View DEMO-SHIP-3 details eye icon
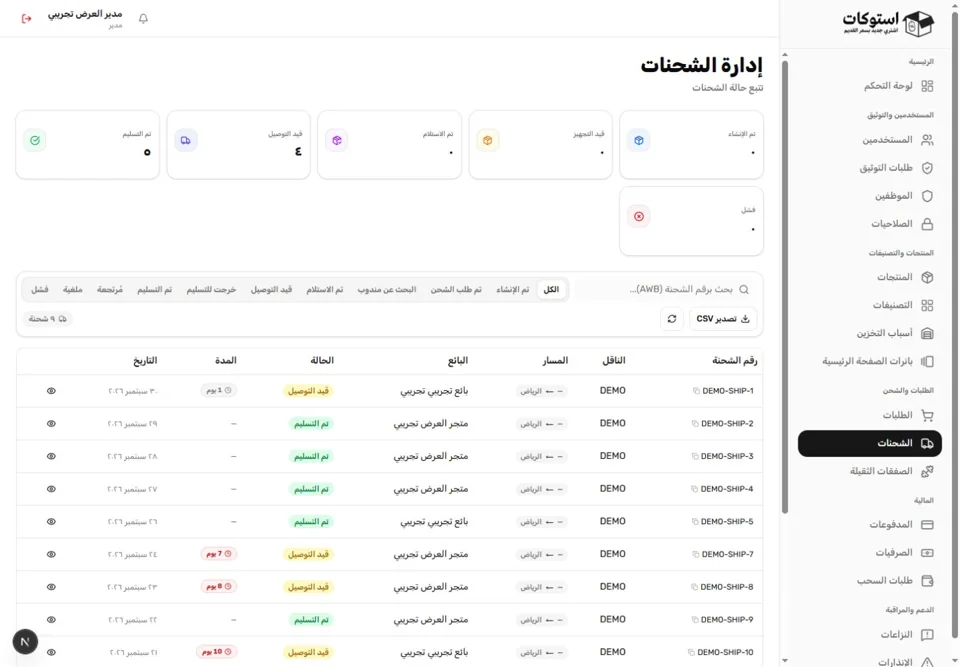The image size is (960, 667). (x=51, y=456)
